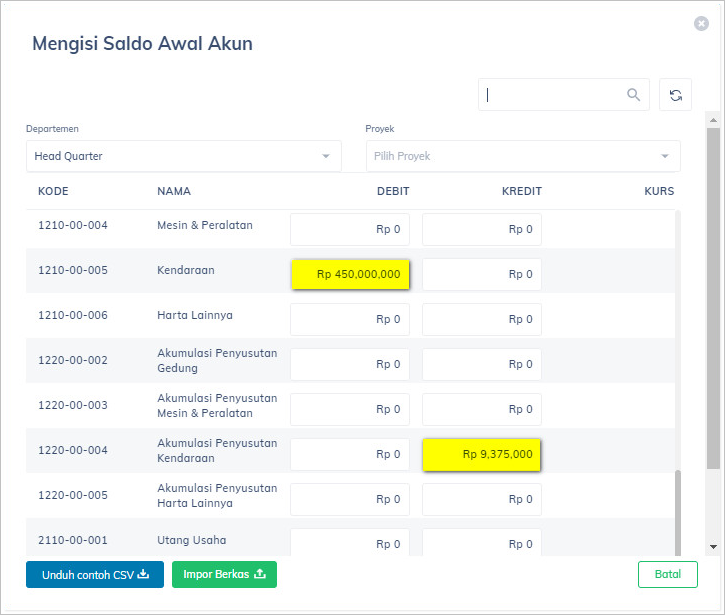This screenshot has width=725, height=615.
Task: Click Unduh contoh CSV button
Action: tap(95, 574)
